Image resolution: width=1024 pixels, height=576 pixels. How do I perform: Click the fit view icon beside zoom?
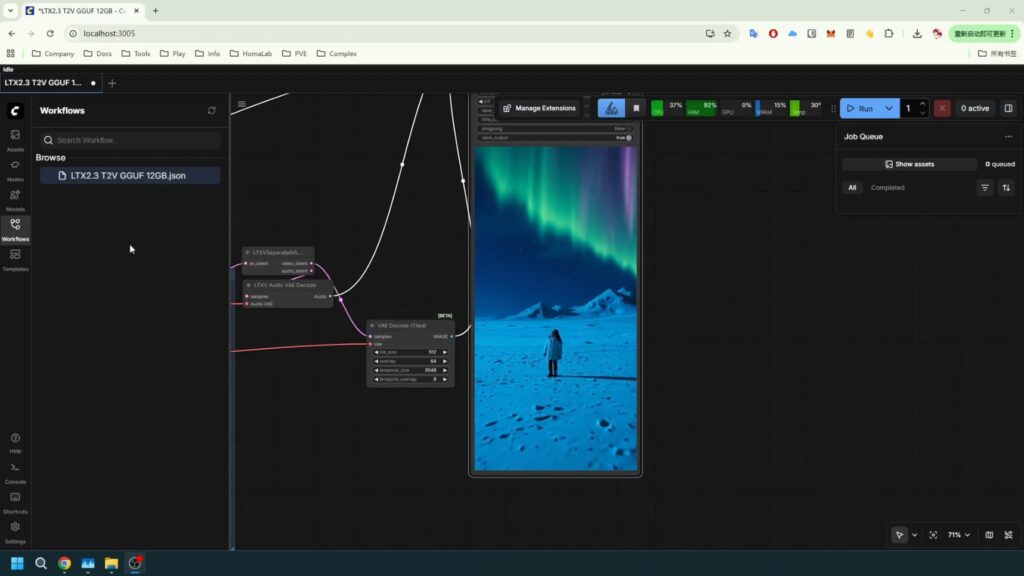coord(933,535)
